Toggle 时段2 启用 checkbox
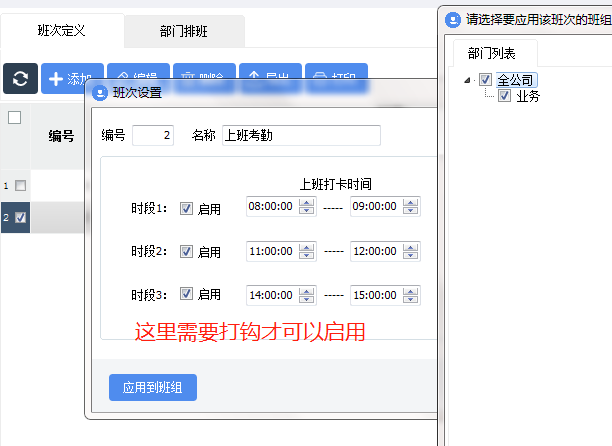 click(186, 251)
